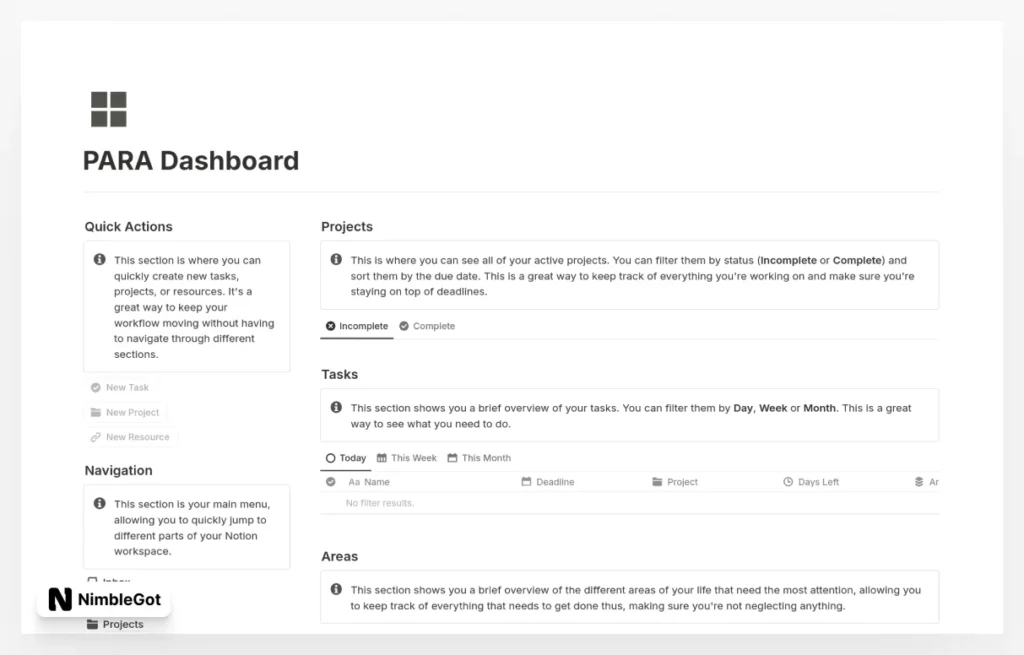Click the info icon in Quick Actions
Screen dimensions: 1024x655
99,259
